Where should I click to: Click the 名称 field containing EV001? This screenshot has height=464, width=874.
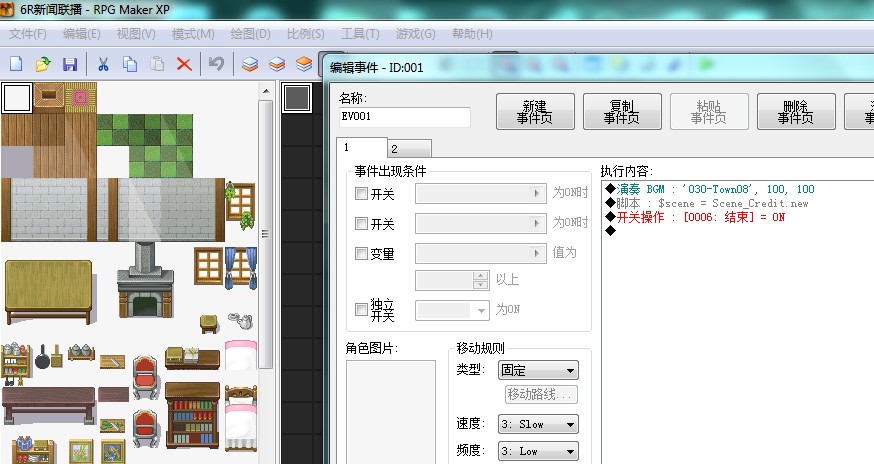tap(405, 117)
